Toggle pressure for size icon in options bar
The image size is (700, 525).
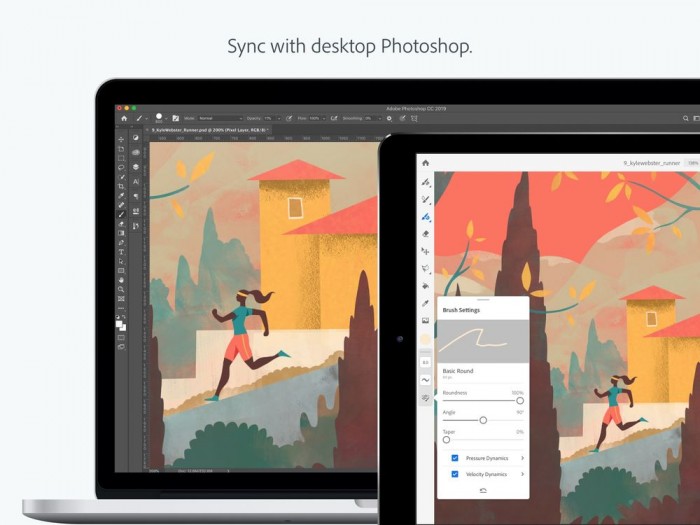tap(402, 118)
